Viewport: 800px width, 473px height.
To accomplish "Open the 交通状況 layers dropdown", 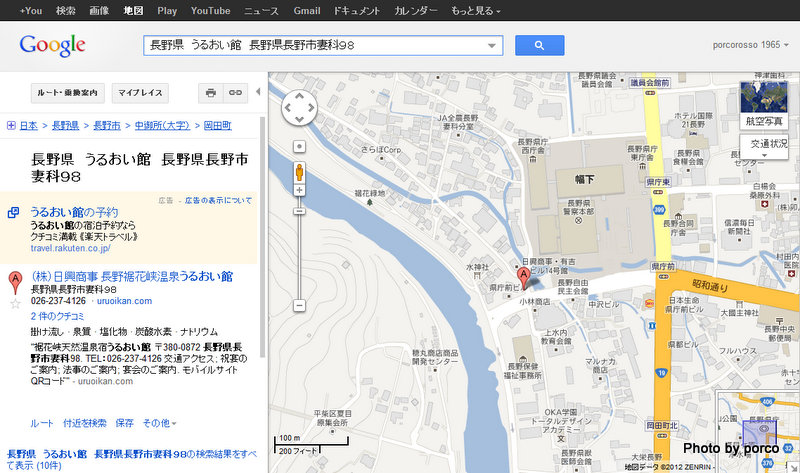I will 764,147.
